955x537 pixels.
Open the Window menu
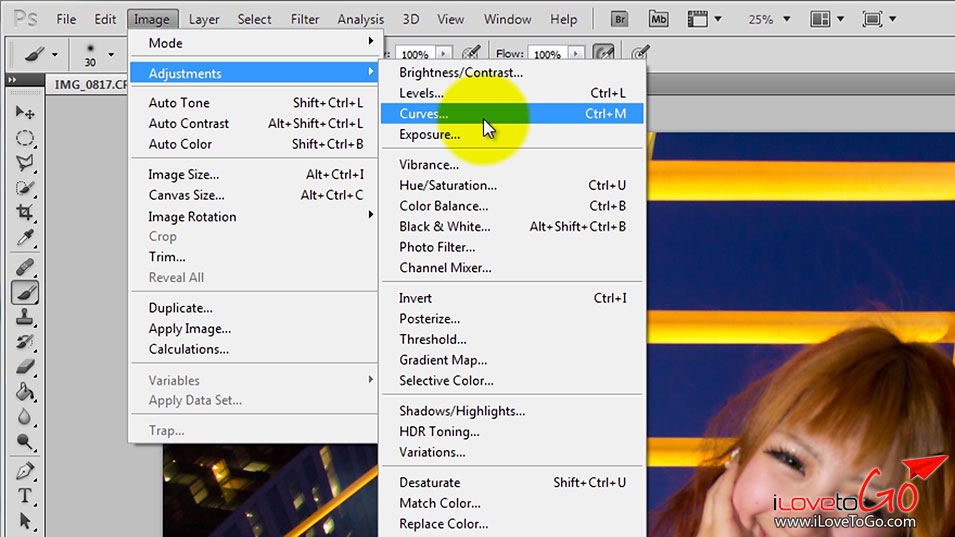(x=507, y=19)
